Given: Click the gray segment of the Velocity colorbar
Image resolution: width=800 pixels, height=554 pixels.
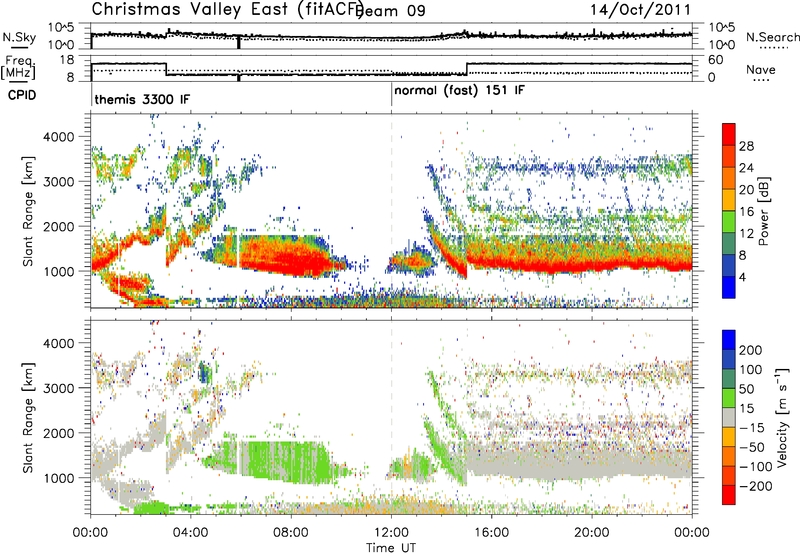Looking at the screenshot, I should point(729,417).
